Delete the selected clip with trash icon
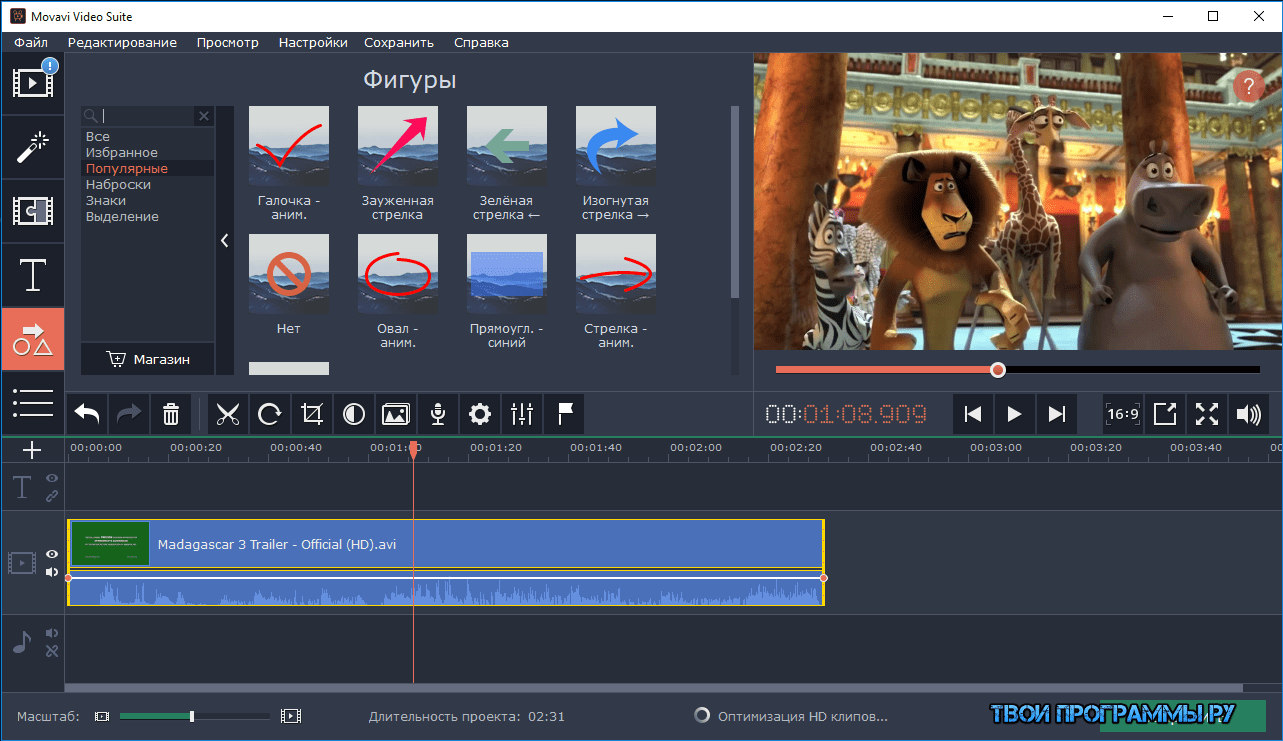The width and height of the screenshot is (1283, 741). 171,414
